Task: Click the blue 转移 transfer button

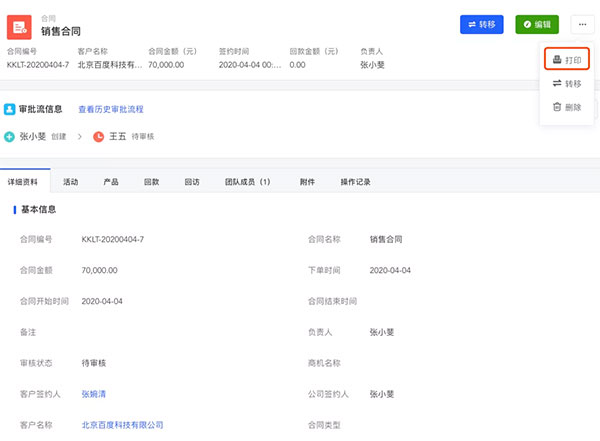Action: coord(481,24)
